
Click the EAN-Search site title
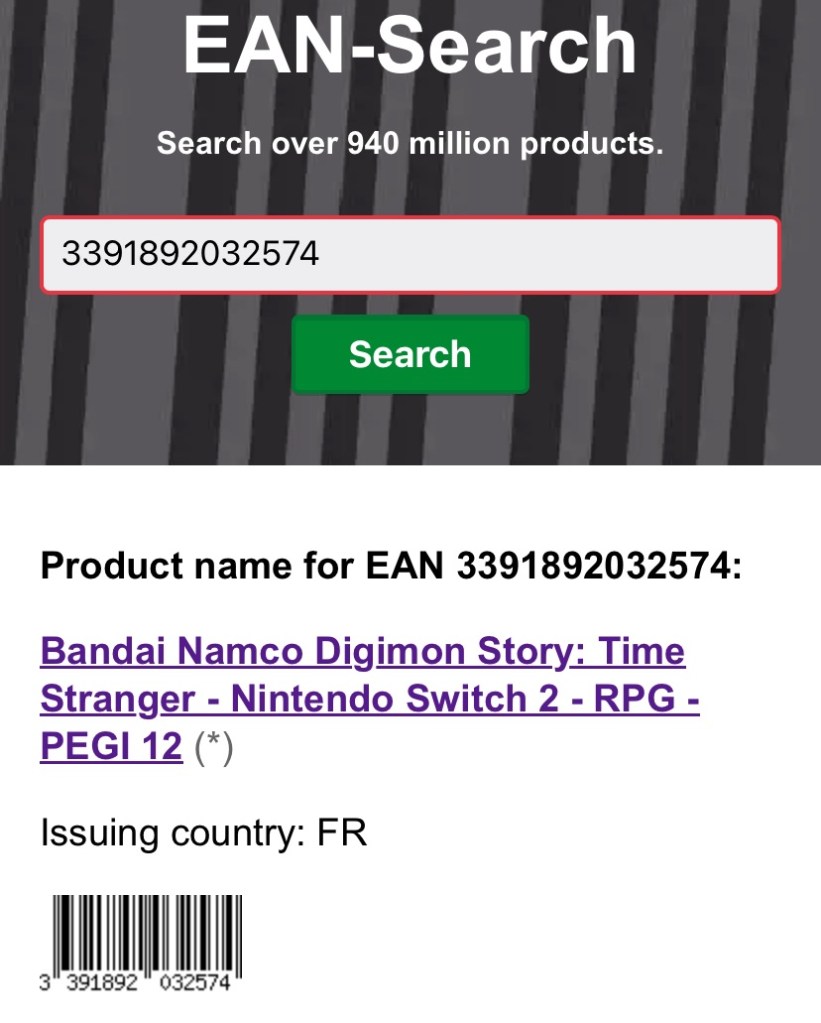click(410, 45)
